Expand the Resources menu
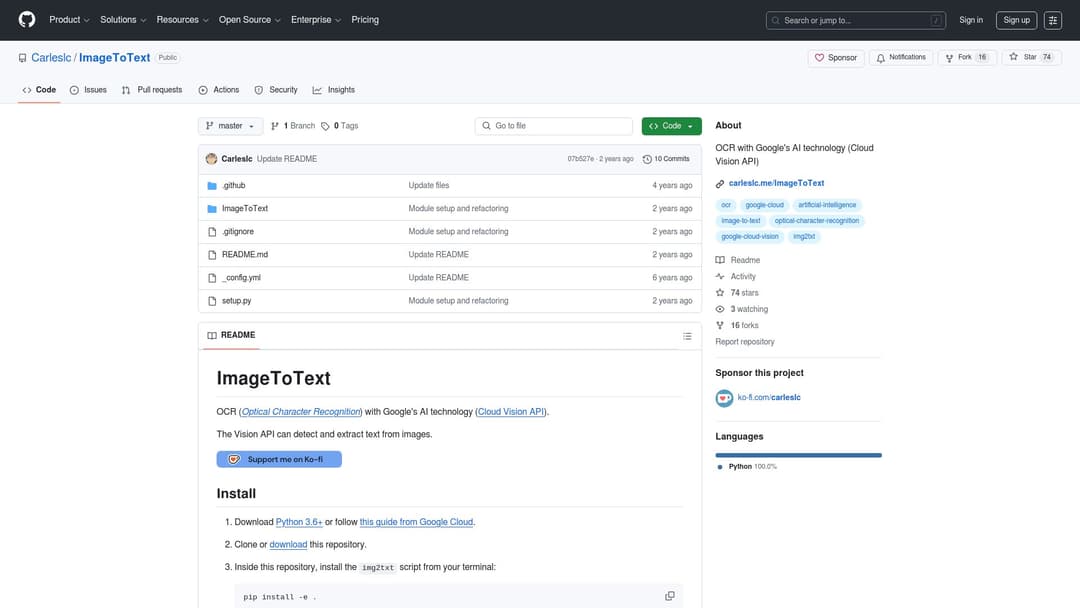This screenshot has width=1080, height=608. 182,20
